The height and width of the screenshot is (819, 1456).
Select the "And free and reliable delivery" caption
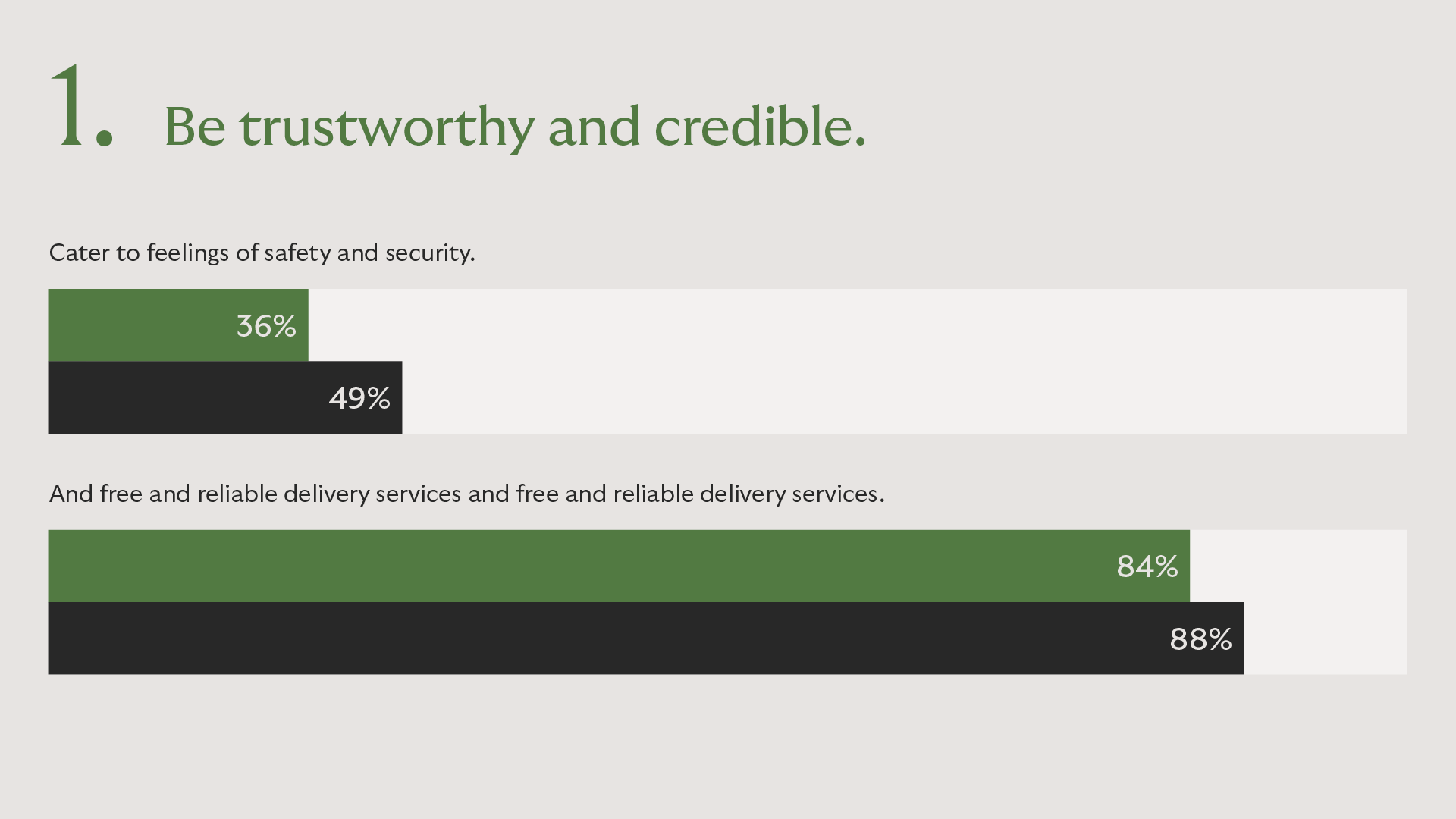tap(466, 494)
